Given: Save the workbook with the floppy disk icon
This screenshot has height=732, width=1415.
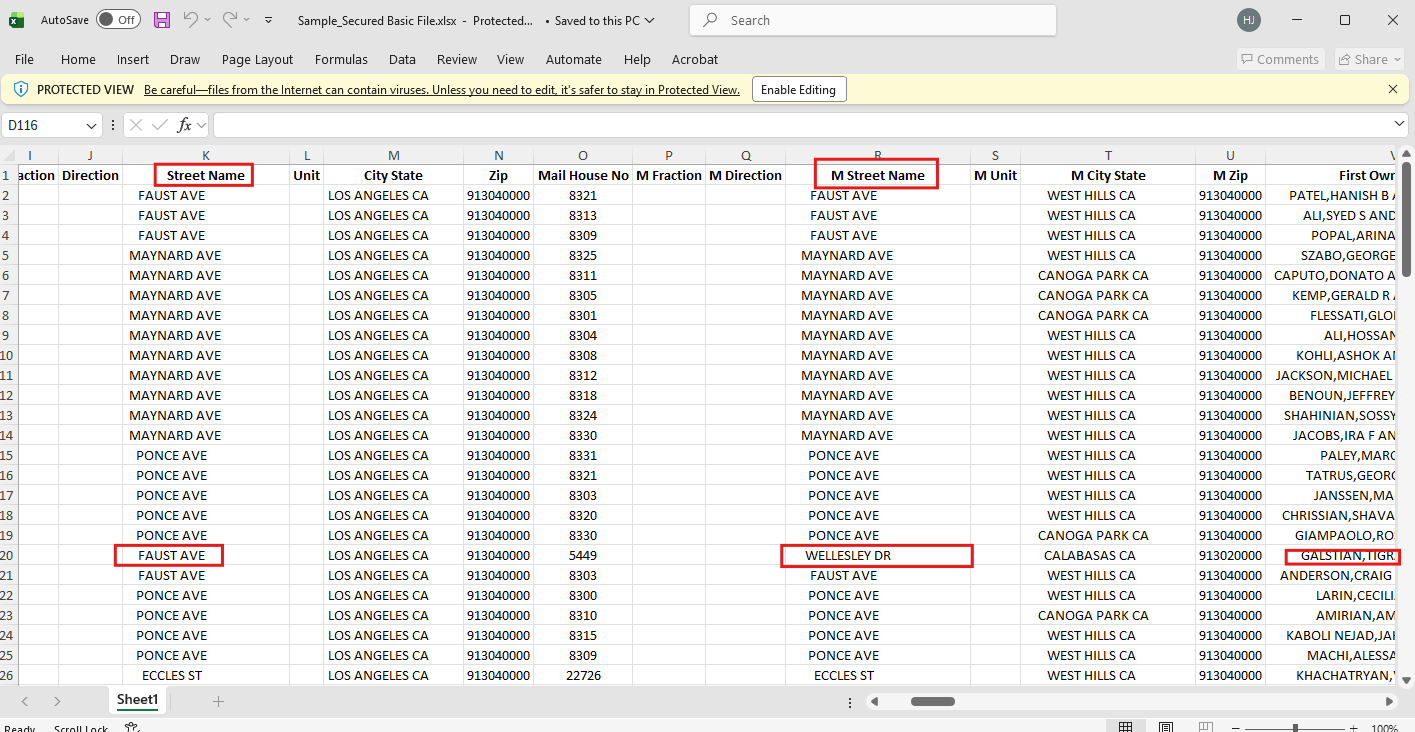Looking at the screenshot, I should click(x=162, y=20).
